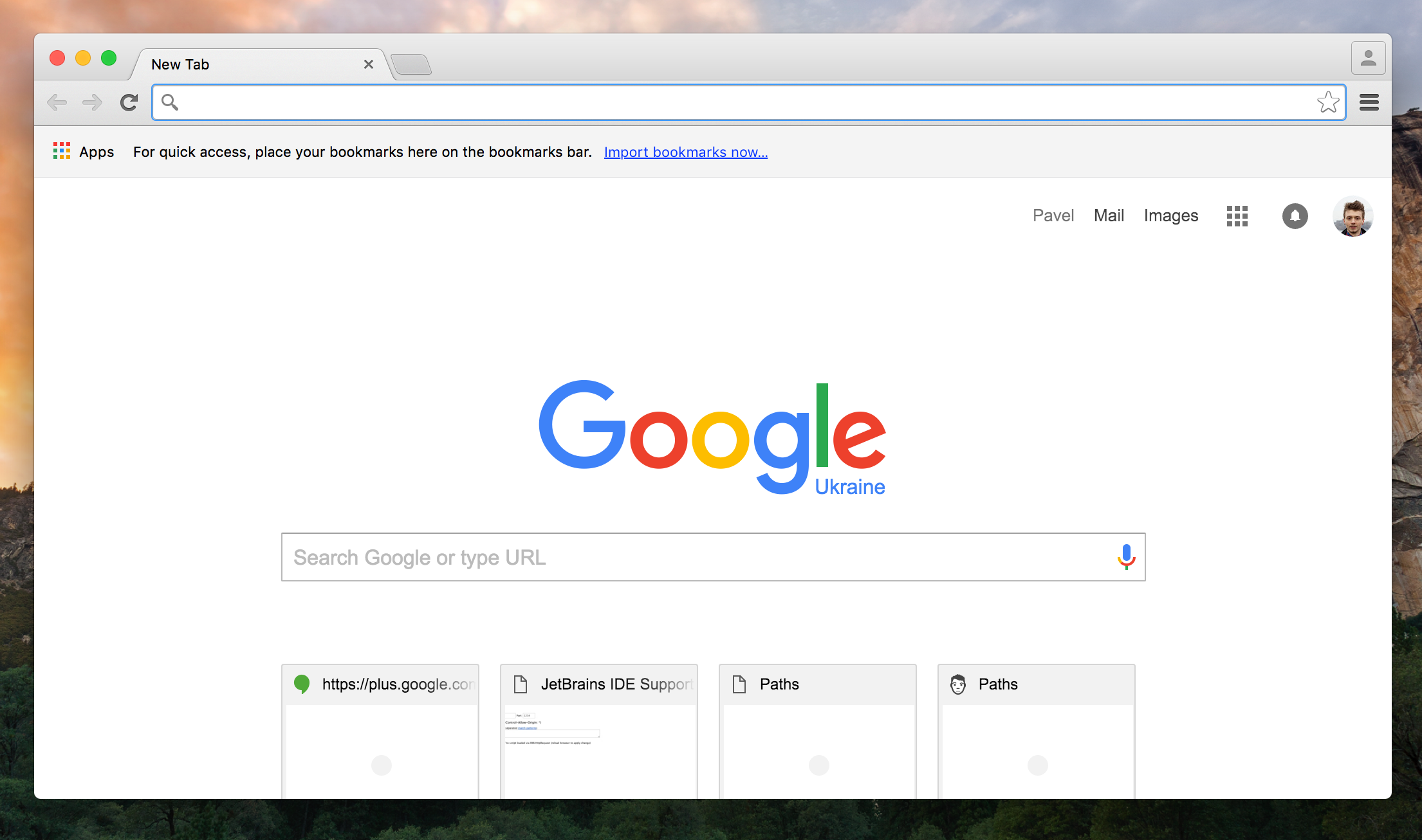Screen dimensions: 1422x840
Task: Close the New Tab tab
Action: (x=369, y=64)
